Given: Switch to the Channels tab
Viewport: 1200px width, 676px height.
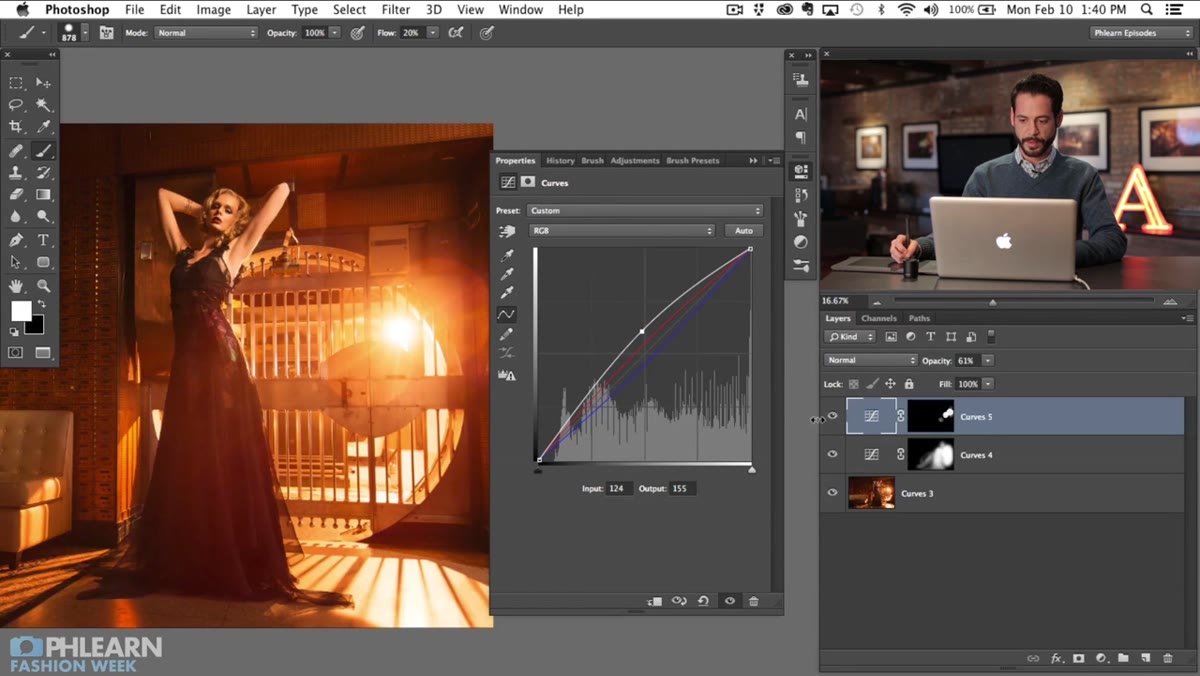Looking at the screenshot, I should (879, 318).
